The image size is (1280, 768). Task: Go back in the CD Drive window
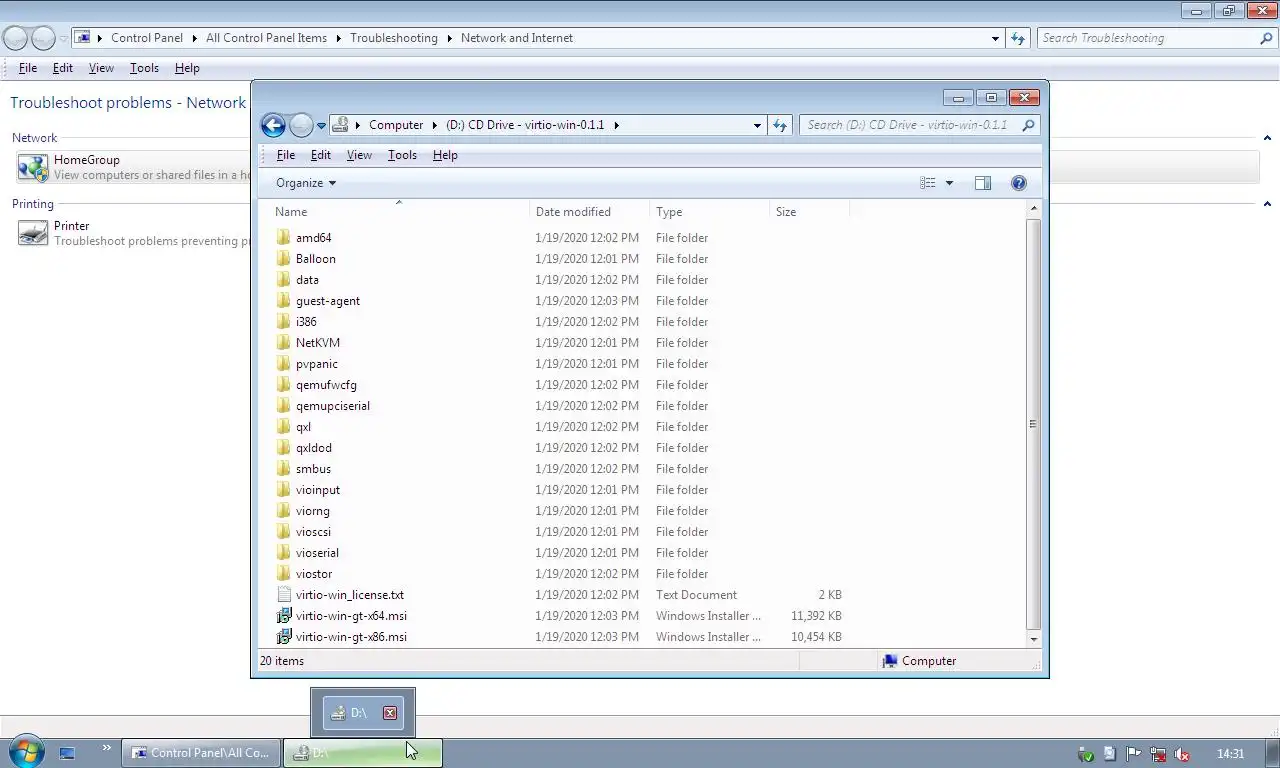point(273,125)
